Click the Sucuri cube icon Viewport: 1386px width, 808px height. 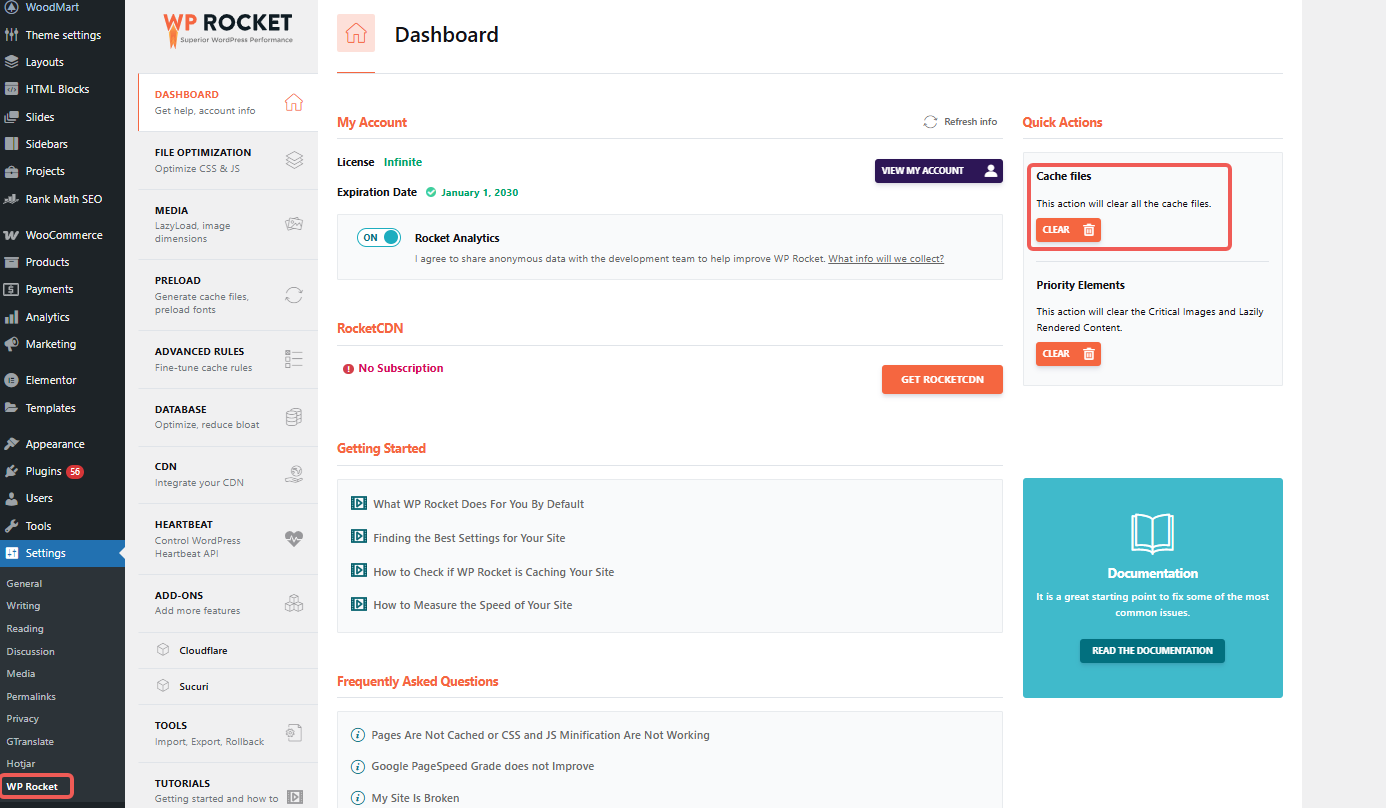tap(163, 686)
